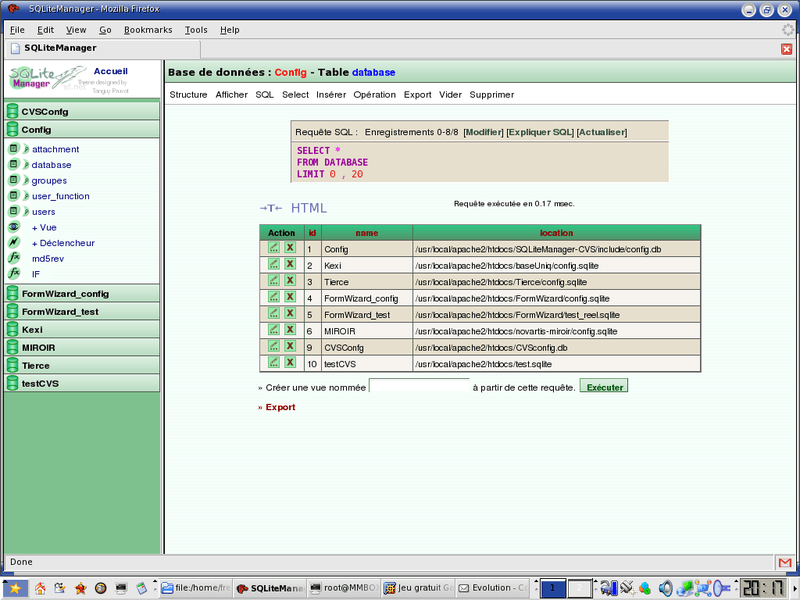
Task: Click the delete X icon for the Kexi row
Action: 290,265
